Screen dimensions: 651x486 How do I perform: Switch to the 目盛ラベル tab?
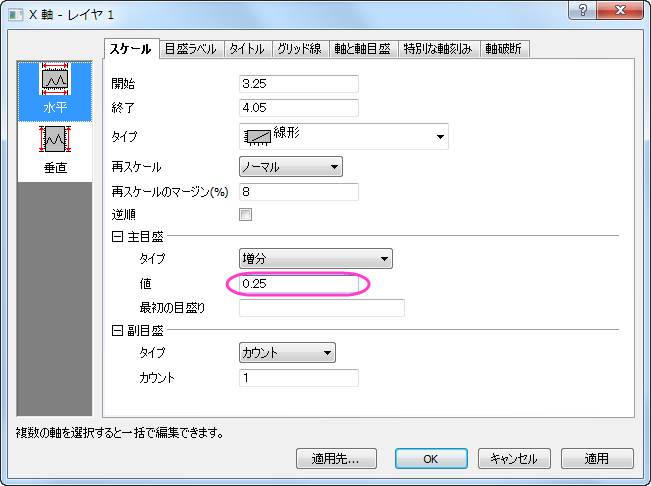(191, 49)
